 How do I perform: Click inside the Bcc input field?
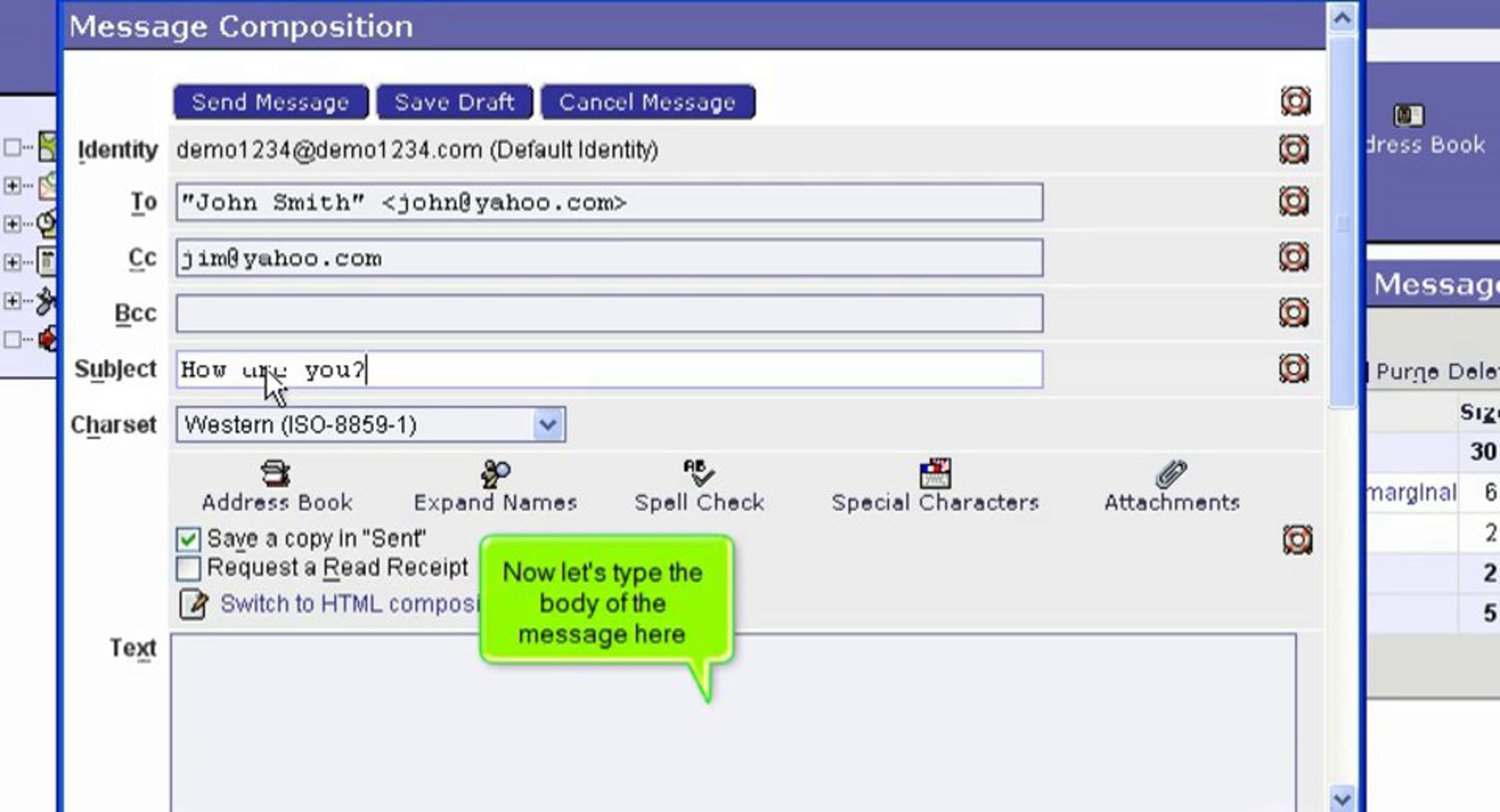pos(609,314)
